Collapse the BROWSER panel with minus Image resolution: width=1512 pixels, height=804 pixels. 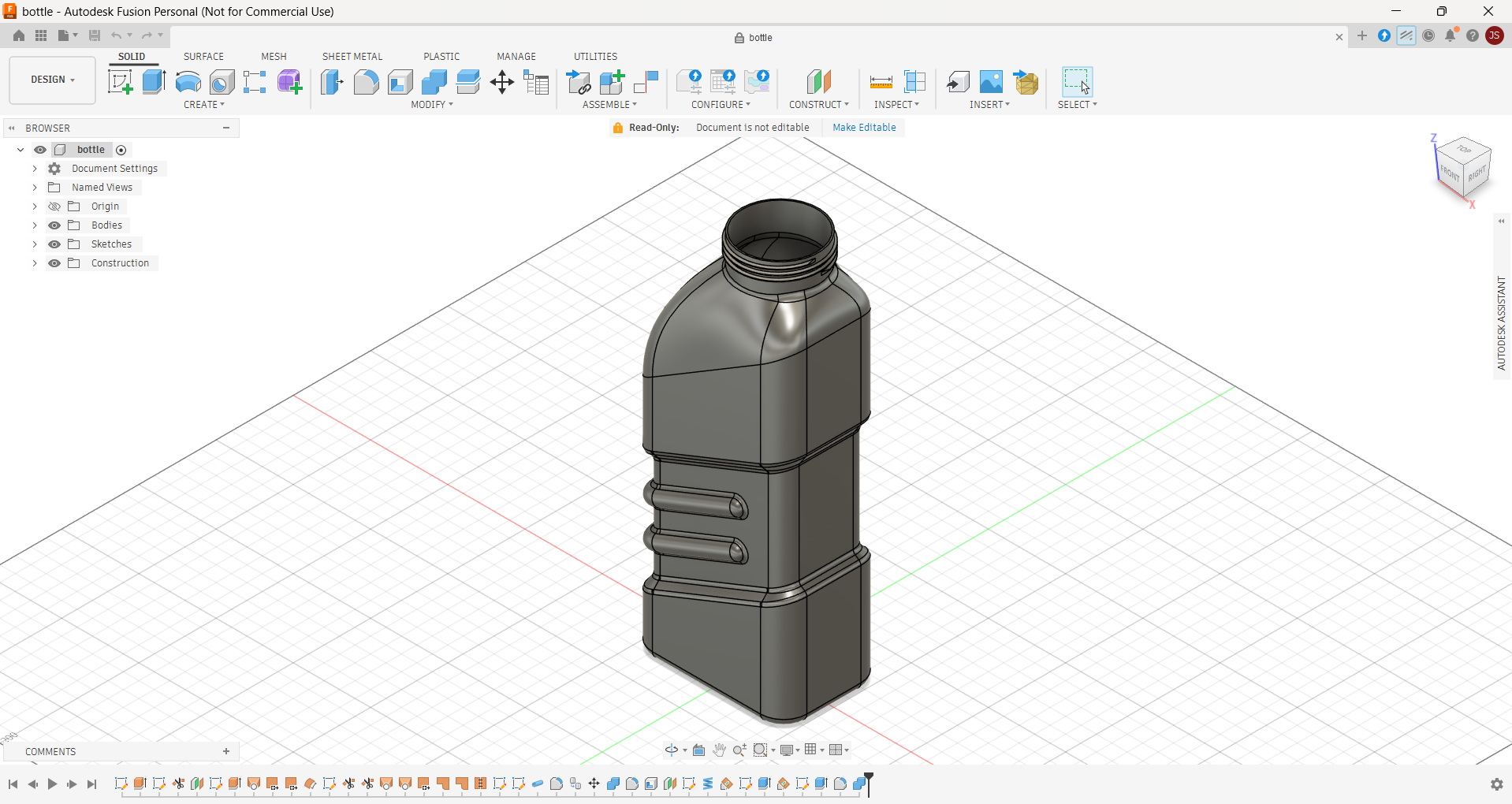[226, 128]
